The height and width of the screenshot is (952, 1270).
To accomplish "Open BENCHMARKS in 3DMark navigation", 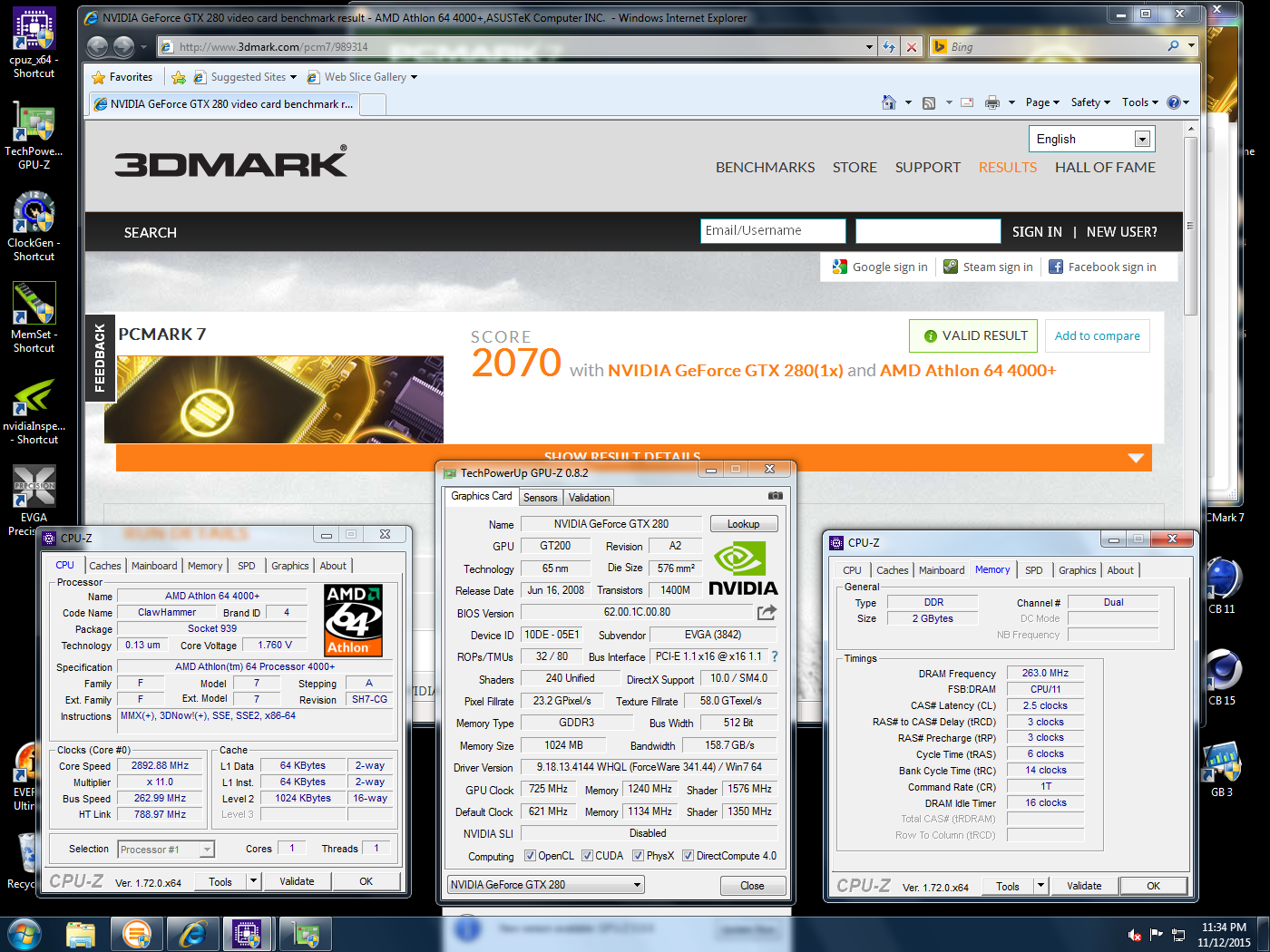I will tap(766, 168).
